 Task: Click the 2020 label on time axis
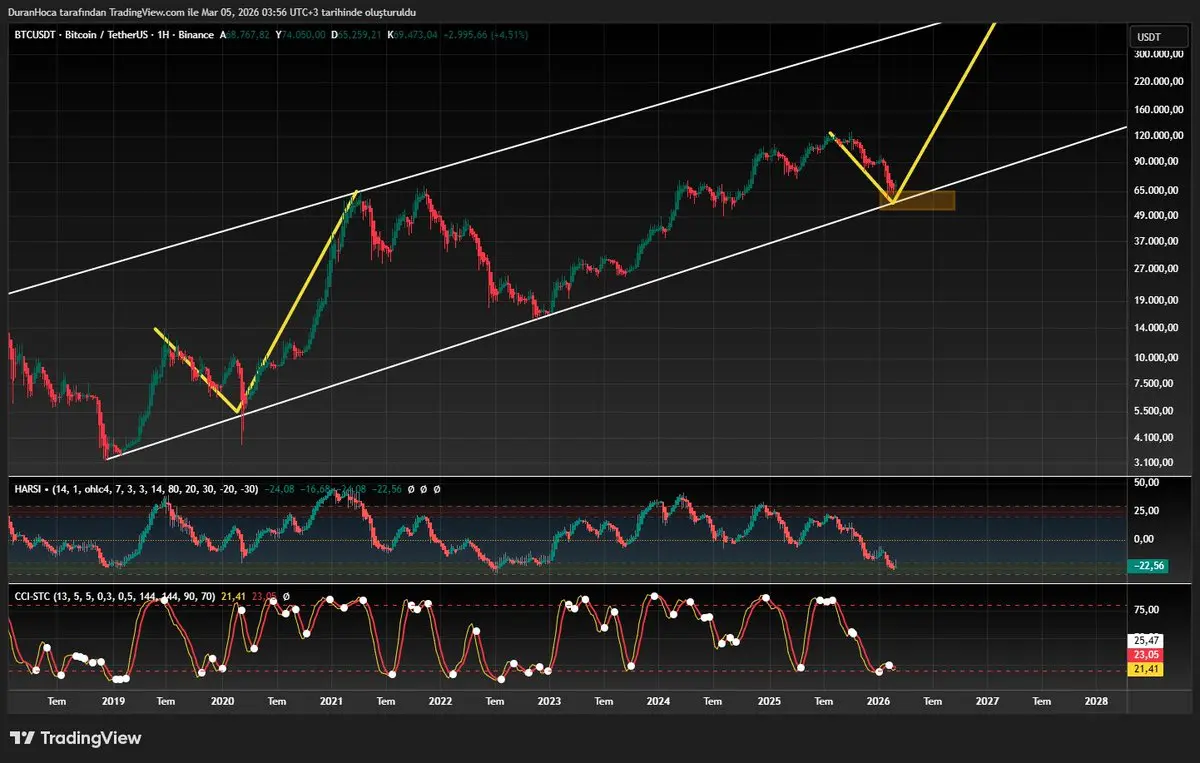tap(222, 702)
